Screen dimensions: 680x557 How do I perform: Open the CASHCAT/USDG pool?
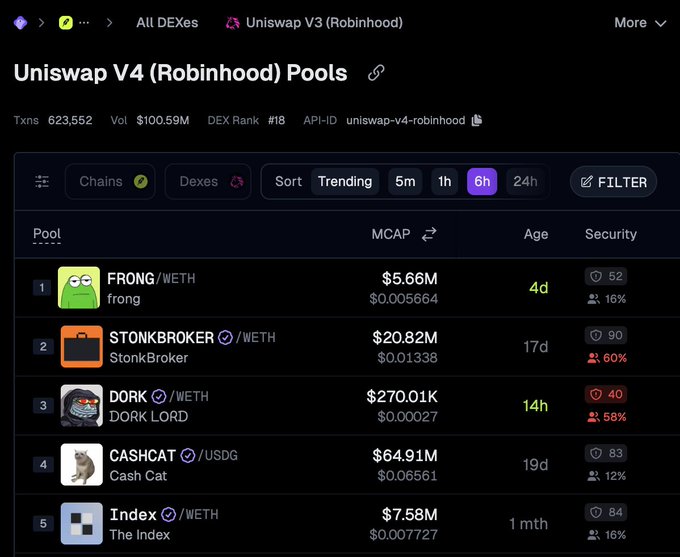pyautogui.click(x=173, y=455)
